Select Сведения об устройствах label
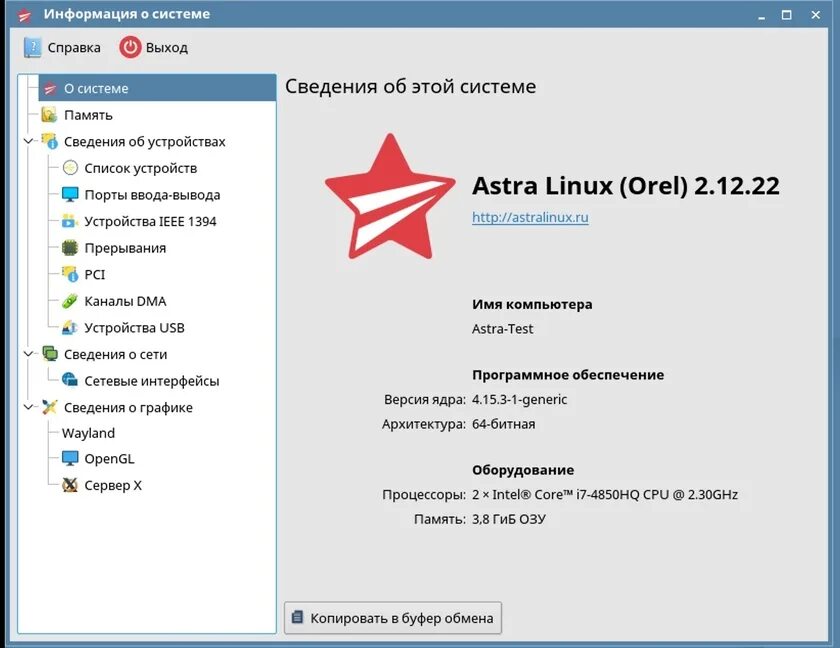 pos(145,142)
